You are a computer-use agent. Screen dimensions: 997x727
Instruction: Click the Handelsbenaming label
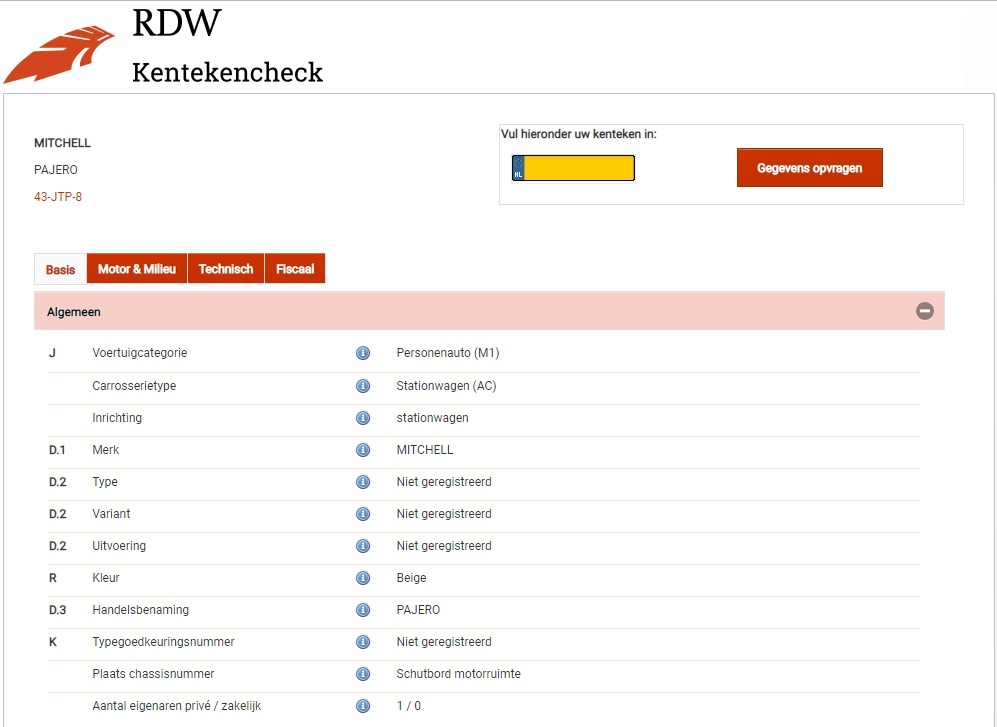click(141, 610)
